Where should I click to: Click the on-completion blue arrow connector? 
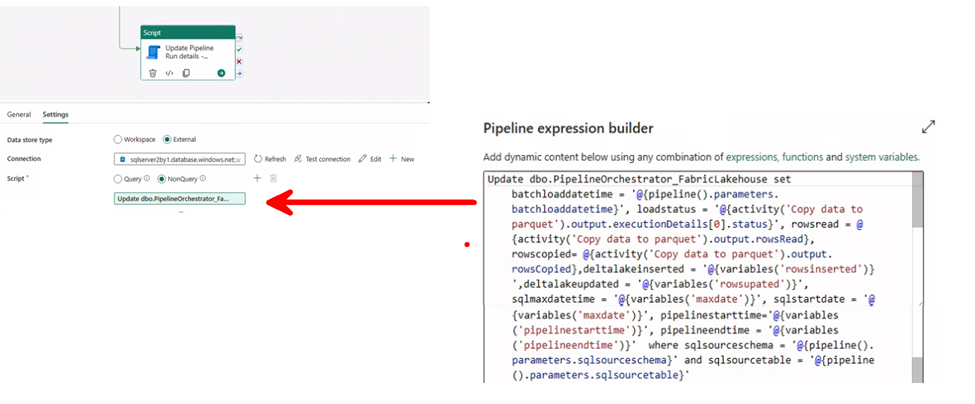coord(239,73)
